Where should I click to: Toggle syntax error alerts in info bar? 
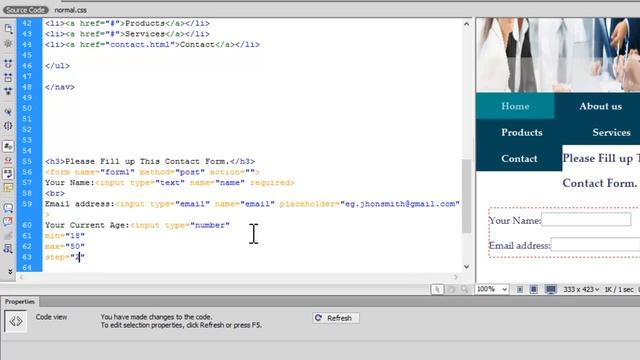click(x=8, y=187)
